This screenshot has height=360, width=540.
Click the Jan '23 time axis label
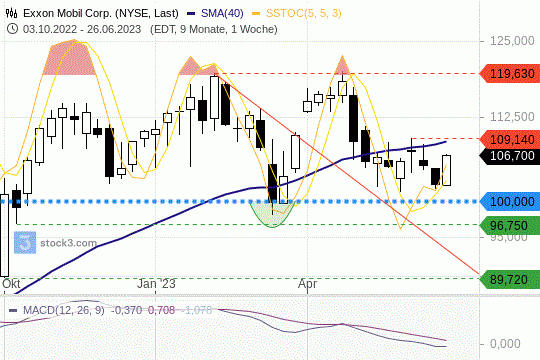tap(156, 284)
